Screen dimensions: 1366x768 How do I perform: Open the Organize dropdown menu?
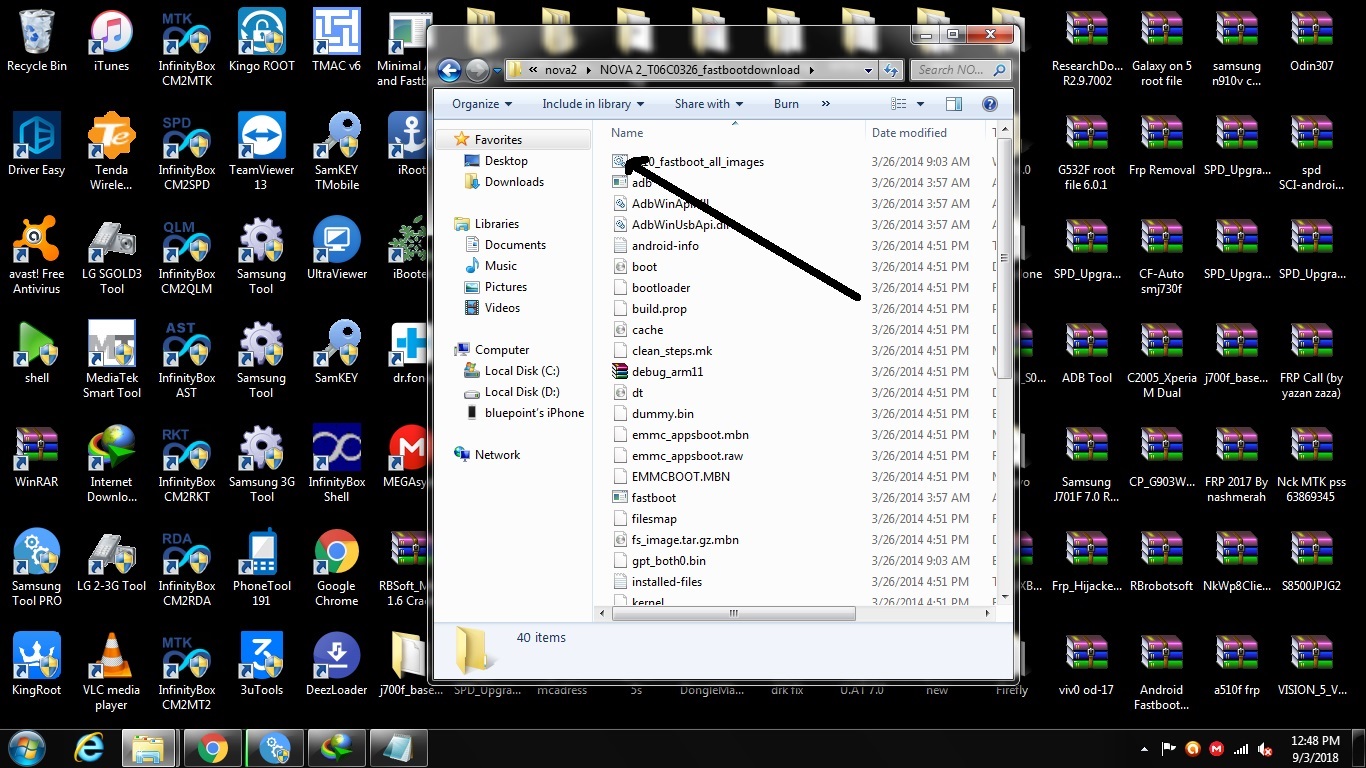482,104
